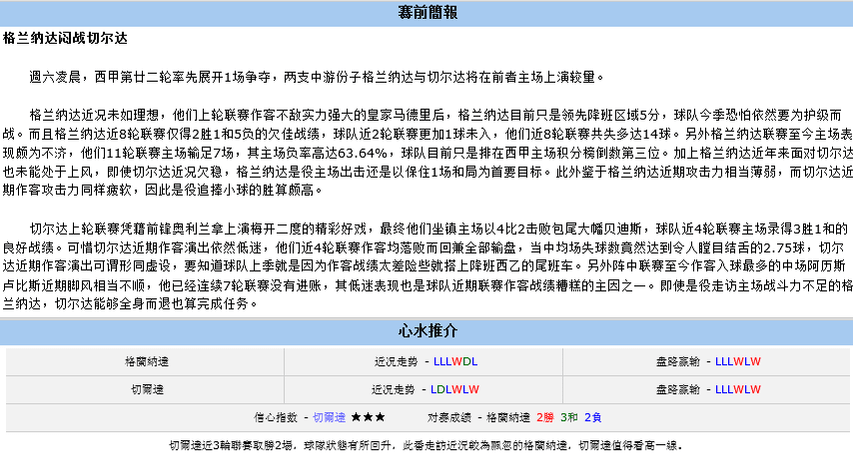This screenshot has width=853, height=457.
Task: Click the green 3和 head-to-head value
Action: 569,417
